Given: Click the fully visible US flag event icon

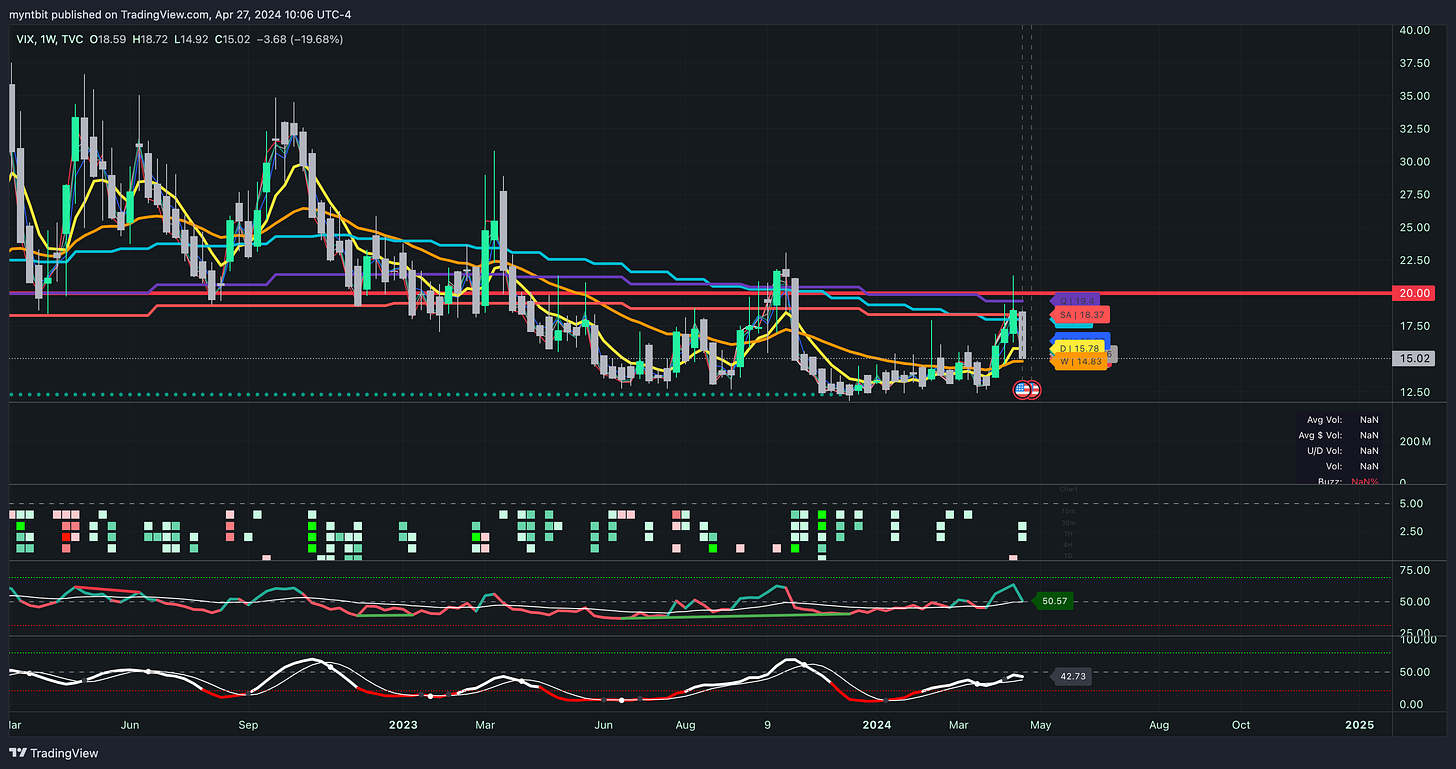Looking at the screenshot, I should 1021,389.
